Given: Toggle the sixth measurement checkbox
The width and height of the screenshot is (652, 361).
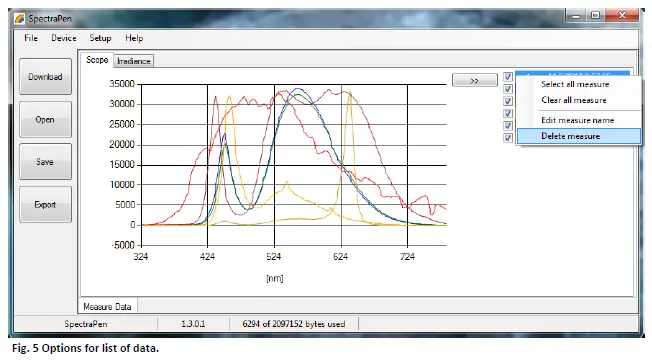Looking at the screenshot, I should tap(508, 138).
